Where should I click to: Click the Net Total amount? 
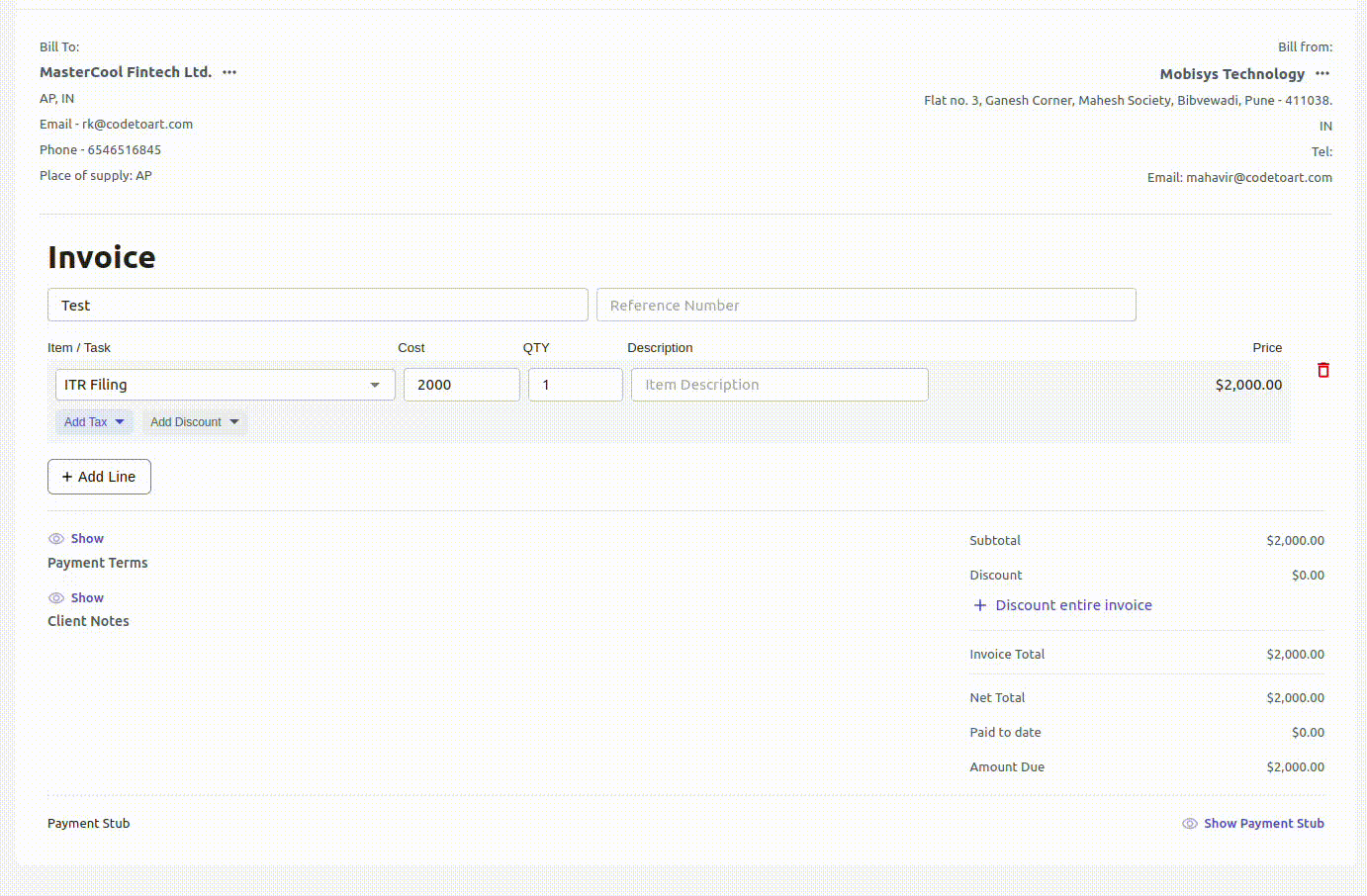pyautogui.click(x=1295, y=698)
